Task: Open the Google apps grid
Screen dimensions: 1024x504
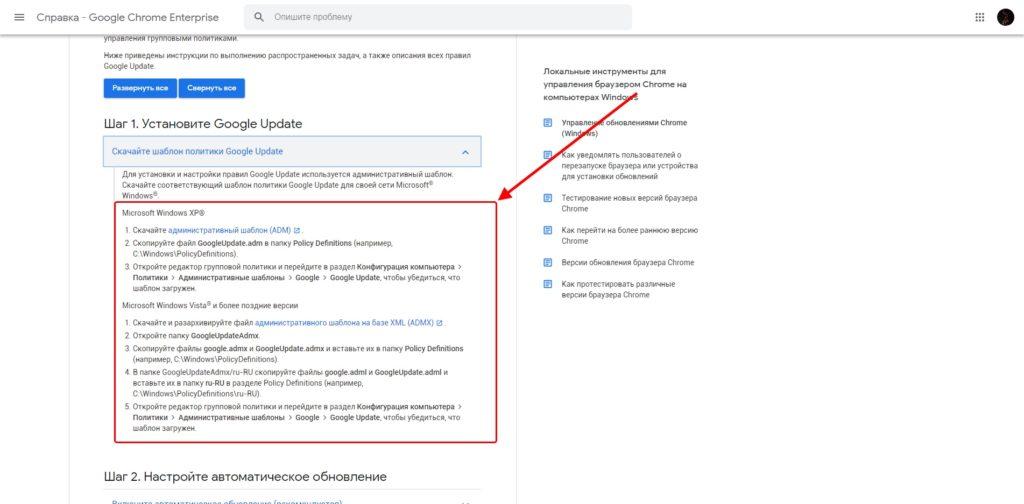Action: (980, 18)
